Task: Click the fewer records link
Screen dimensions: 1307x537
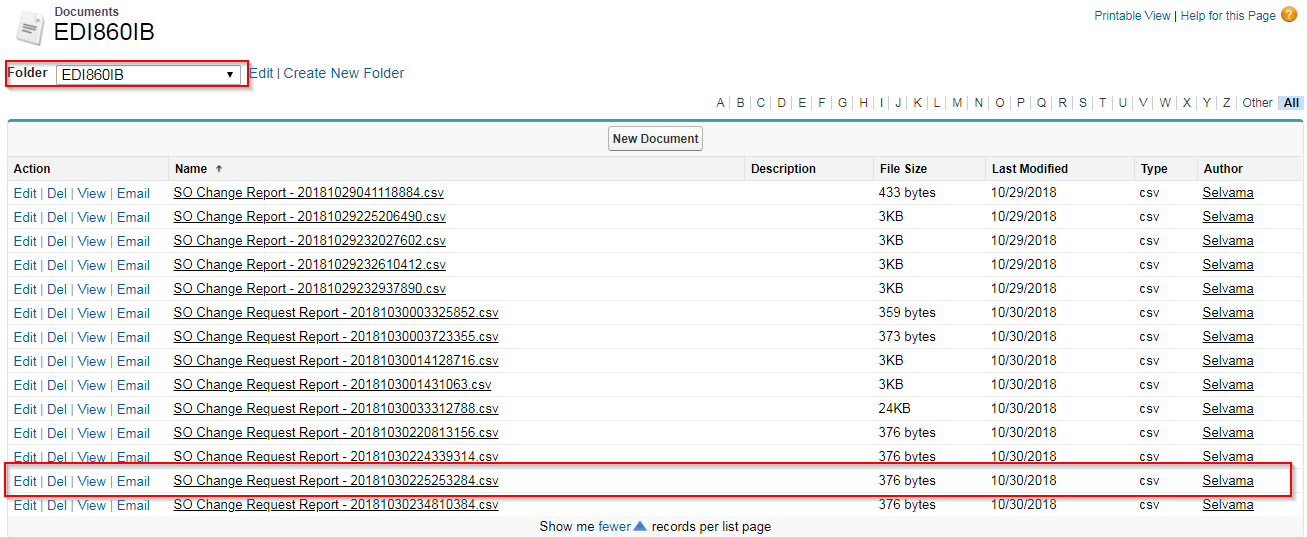Action: click(614, 526)
